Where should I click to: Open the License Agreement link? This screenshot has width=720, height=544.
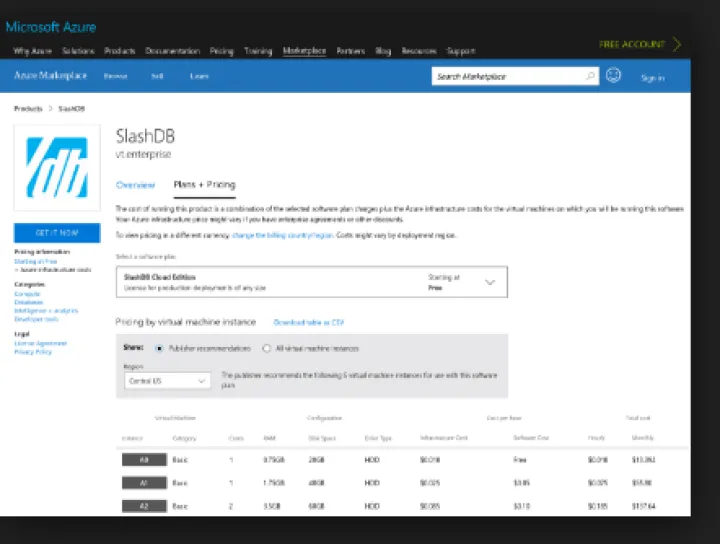[x=40, y=343]
